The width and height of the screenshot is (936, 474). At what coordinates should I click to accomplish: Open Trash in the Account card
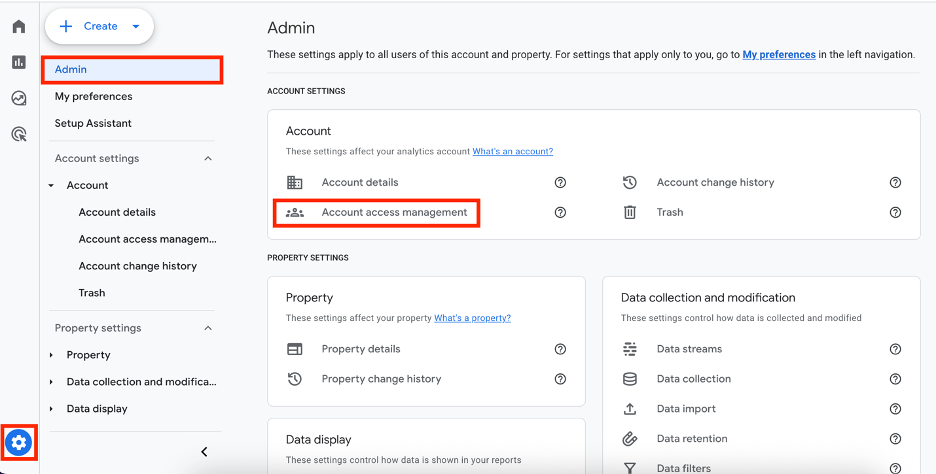click(670, 213)
